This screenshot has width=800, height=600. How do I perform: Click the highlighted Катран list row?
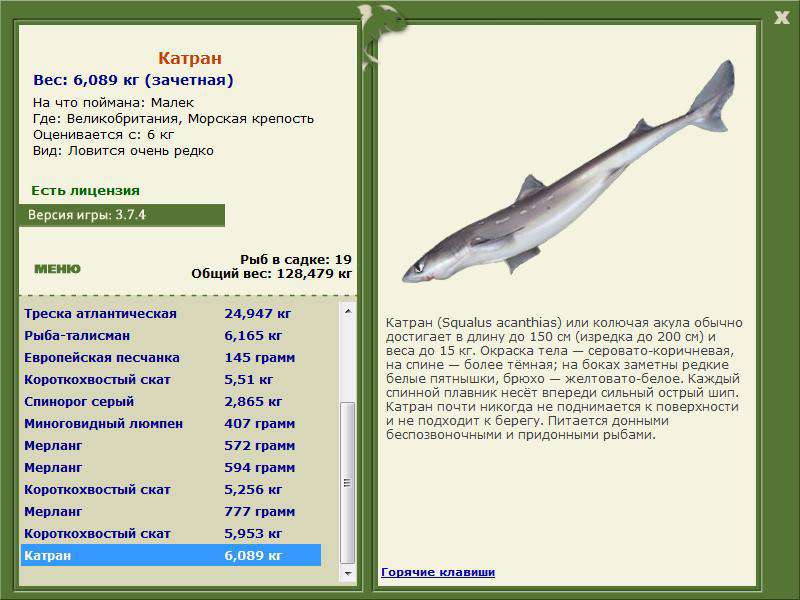click(171, 555)
